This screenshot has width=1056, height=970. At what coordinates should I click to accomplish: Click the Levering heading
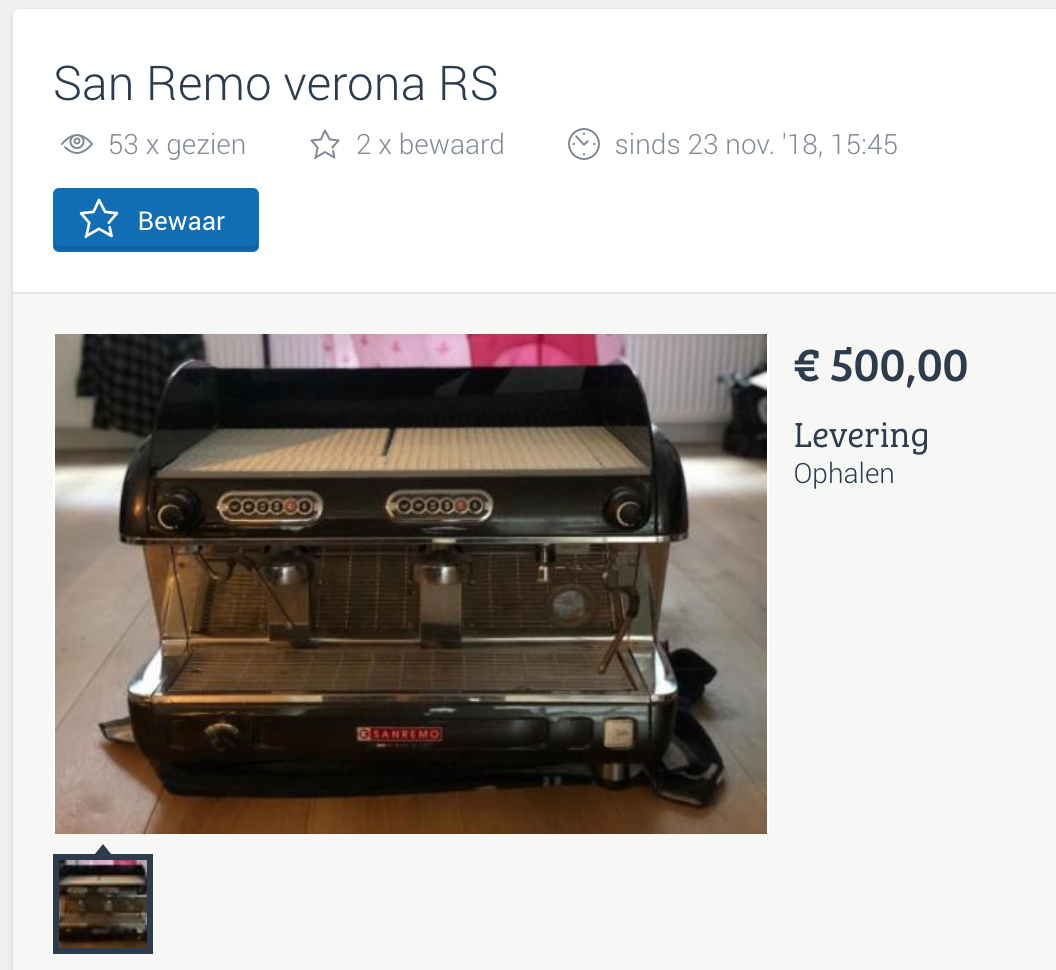(861, 435)
